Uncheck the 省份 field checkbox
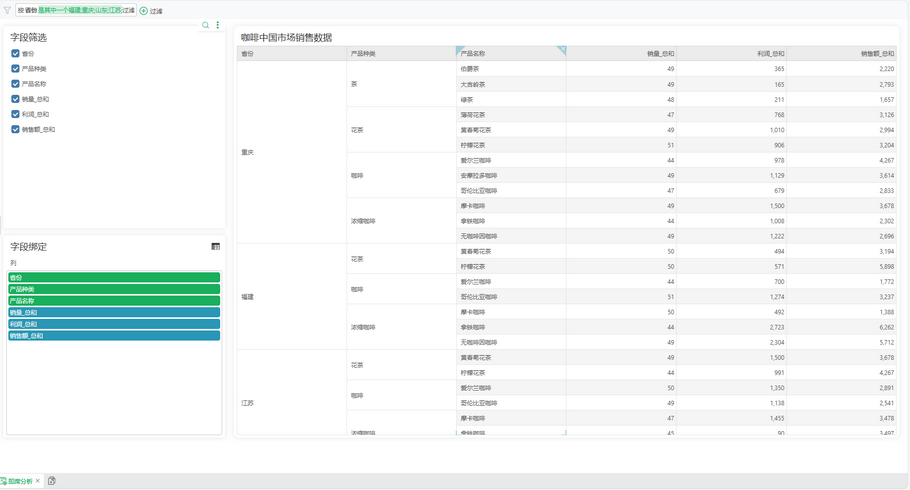Image resolution: width=910 pixels, height=490 pixels. (x=15, y=54)
